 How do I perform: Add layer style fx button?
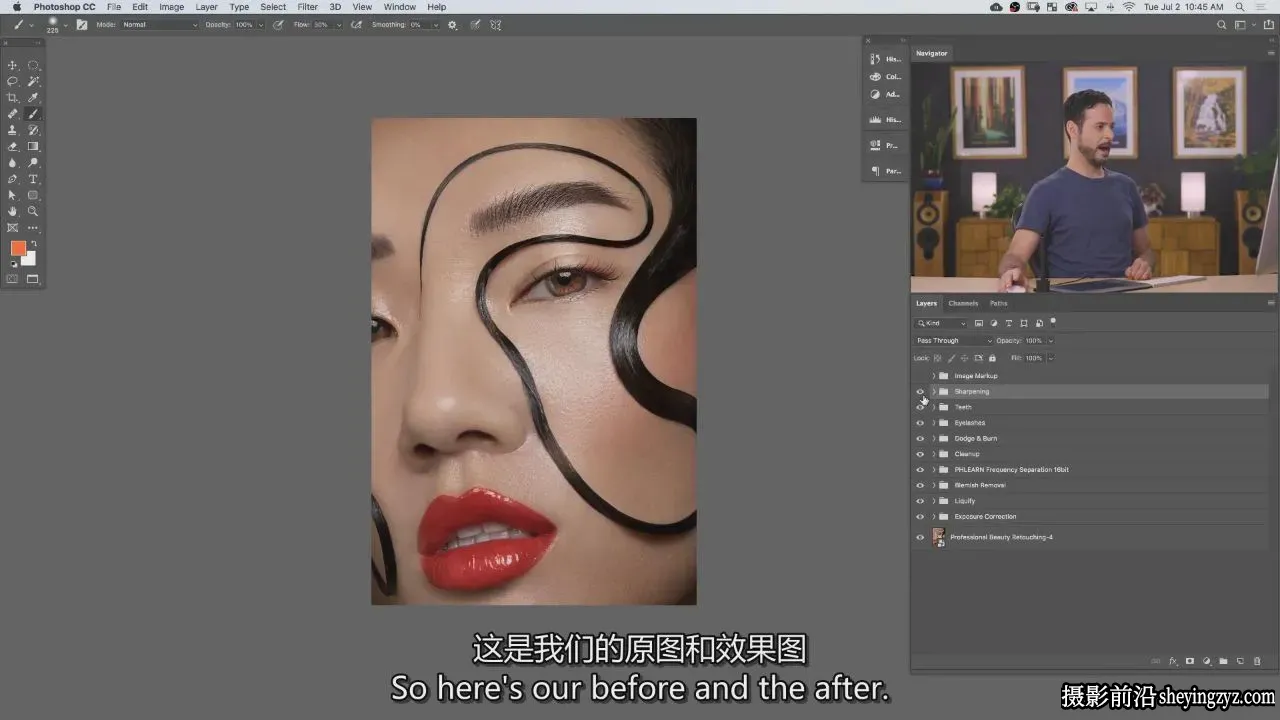tap(1173, 661)
